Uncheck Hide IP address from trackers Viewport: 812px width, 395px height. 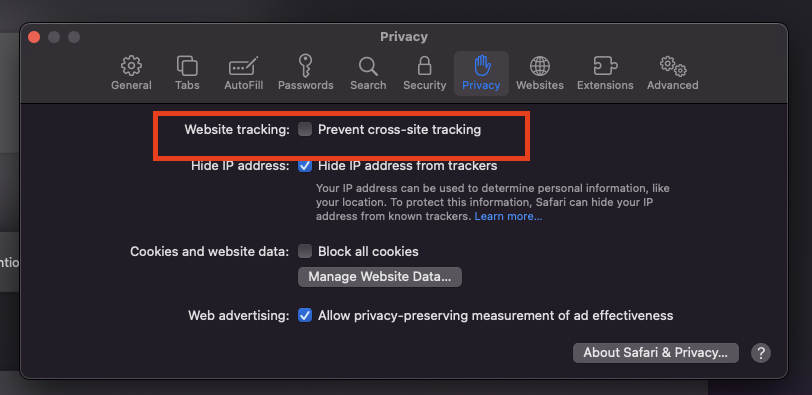[x=305, y=166]
